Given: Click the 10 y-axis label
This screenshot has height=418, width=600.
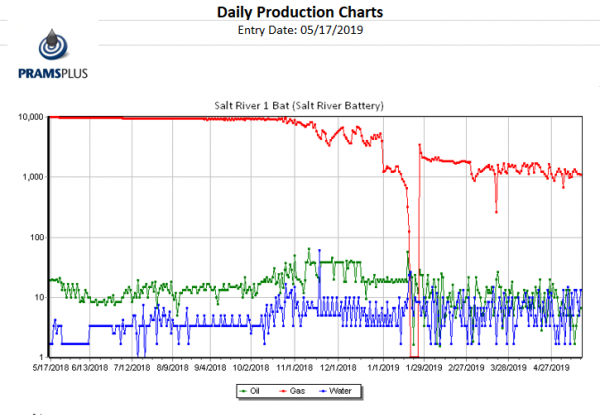Looking at the screenshot, I should [x=39, y=297].
